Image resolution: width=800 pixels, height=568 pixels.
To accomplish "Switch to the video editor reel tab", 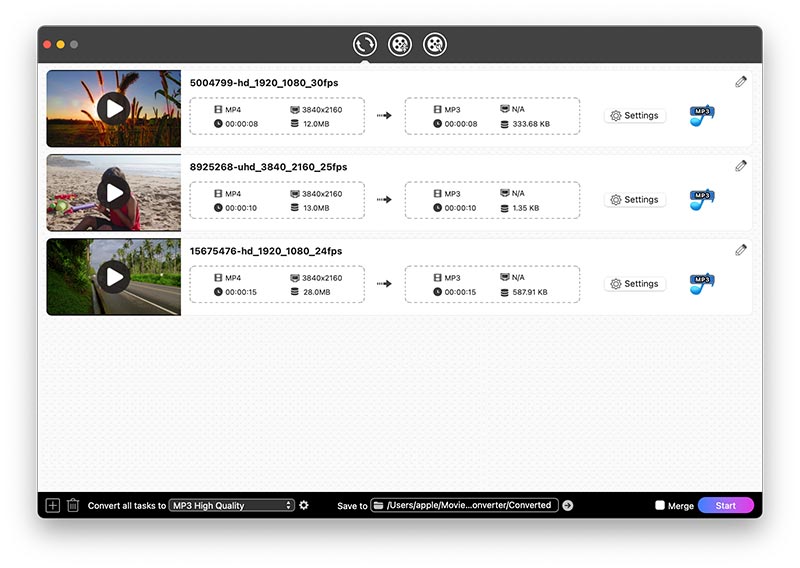I will 399,44.
